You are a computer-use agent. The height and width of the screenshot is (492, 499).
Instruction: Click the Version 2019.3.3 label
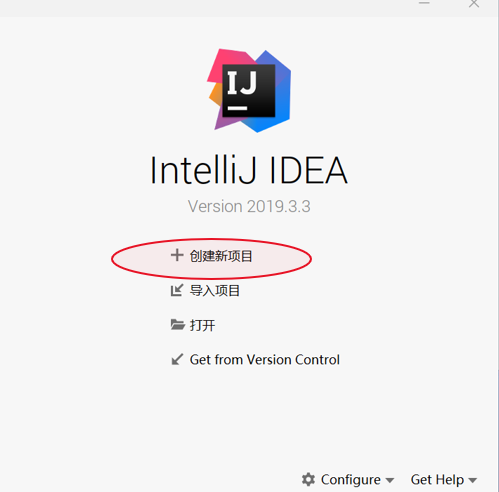click(x=249, y=206)
